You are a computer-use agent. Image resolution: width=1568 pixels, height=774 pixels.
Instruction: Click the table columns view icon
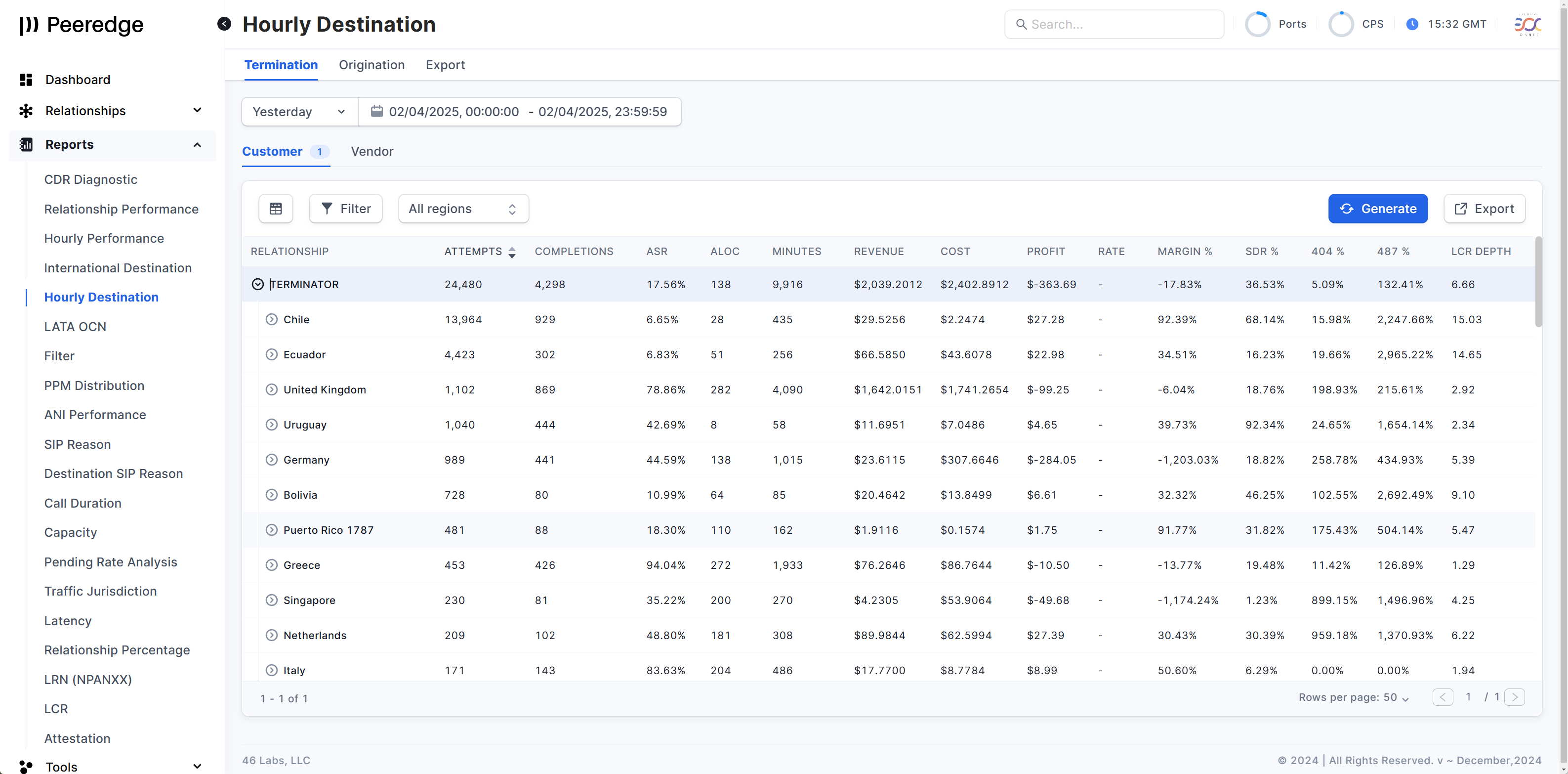pos(276,209)
